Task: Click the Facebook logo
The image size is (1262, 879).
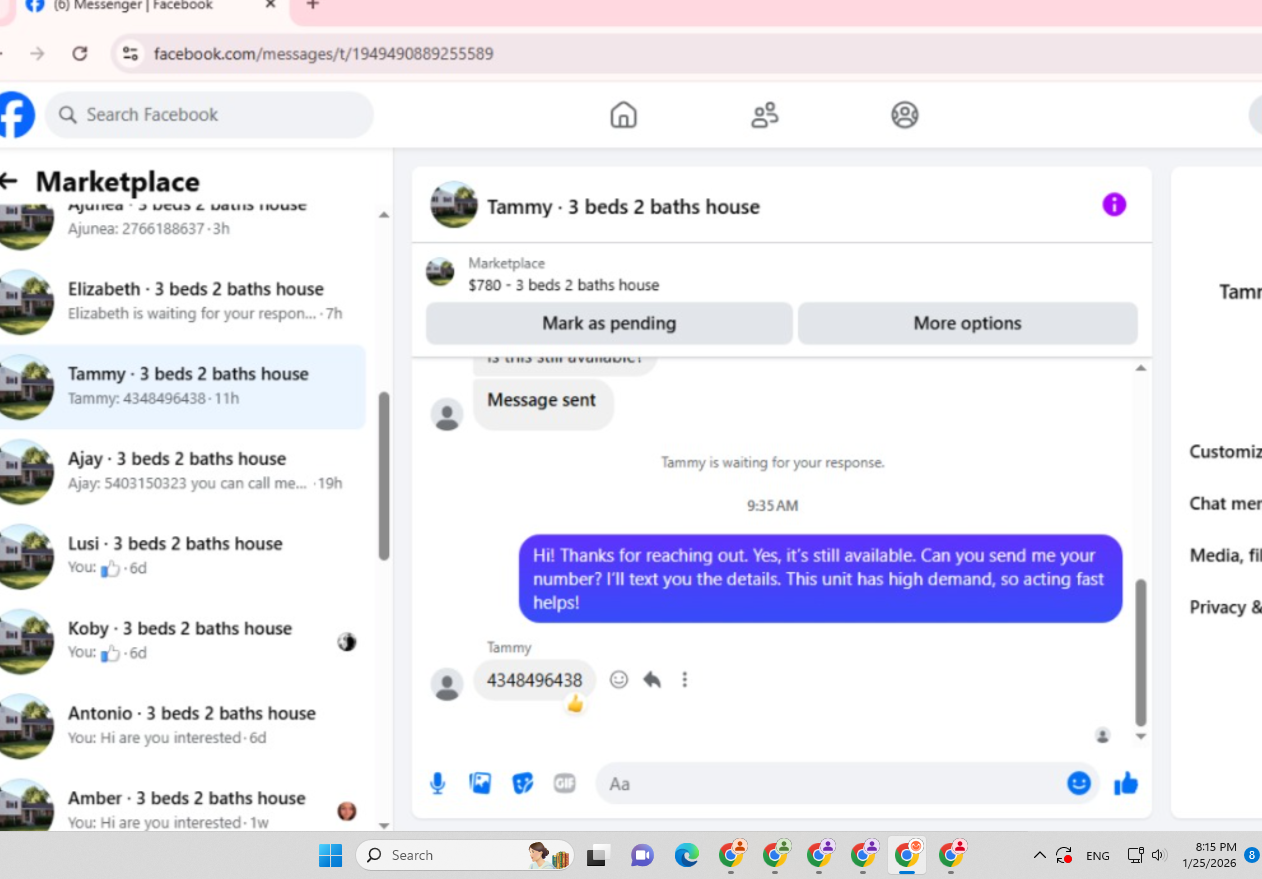Action: tap(14, 115)
